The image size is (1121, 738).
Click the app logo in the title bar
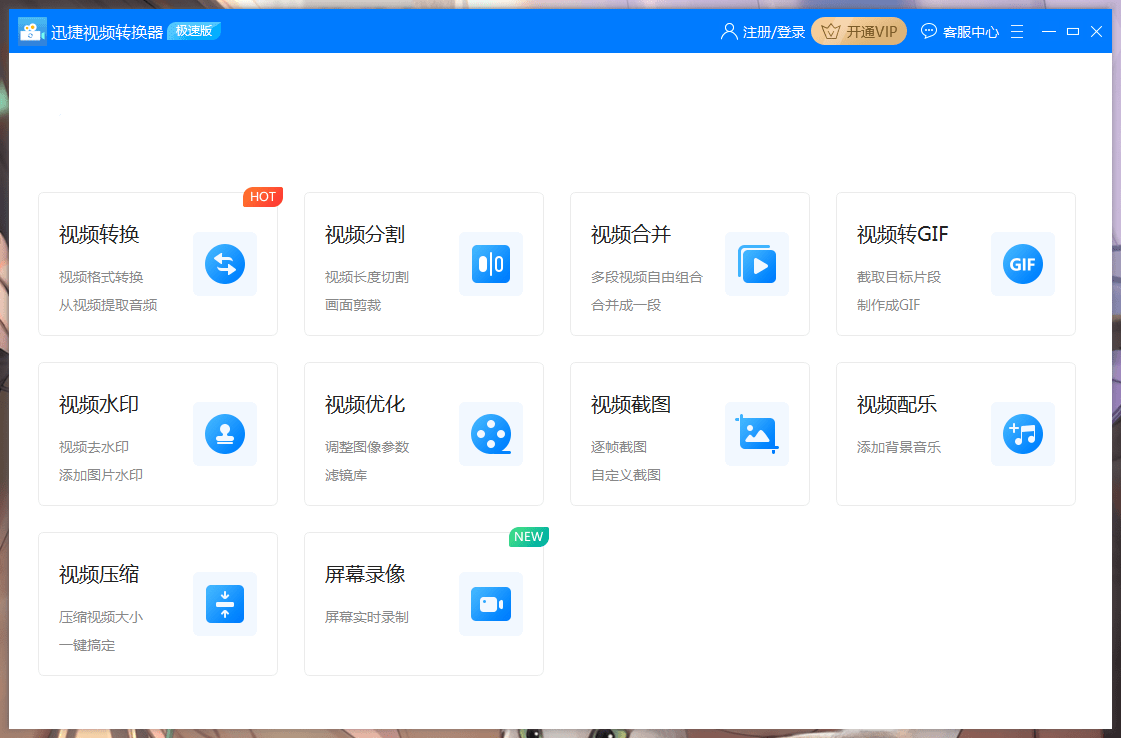(x=32, y=30)
